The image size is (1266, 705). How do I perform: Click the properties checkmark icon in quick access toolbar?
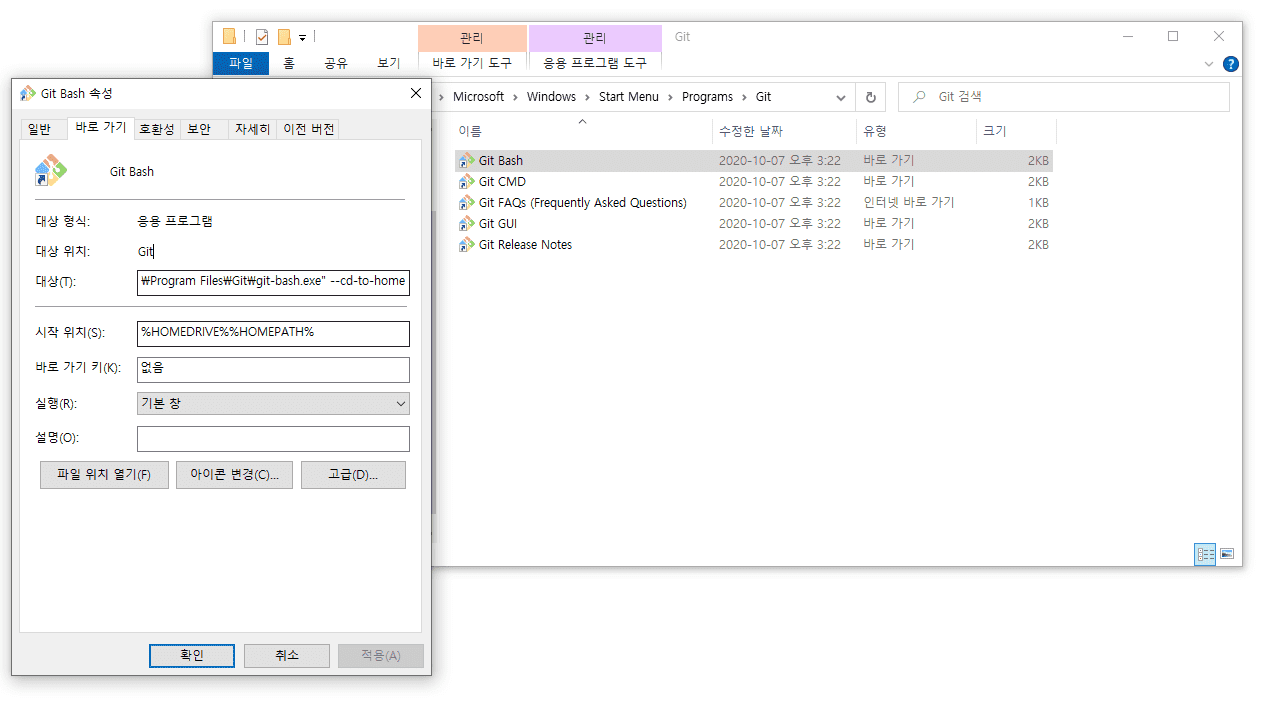point(262,37)
